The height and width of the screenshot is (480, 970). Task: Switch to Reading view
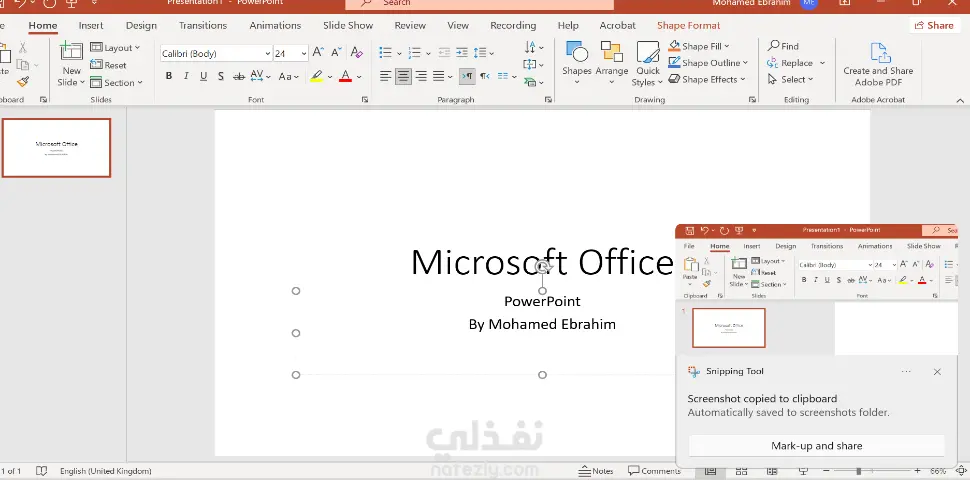[x=771, y=471]
